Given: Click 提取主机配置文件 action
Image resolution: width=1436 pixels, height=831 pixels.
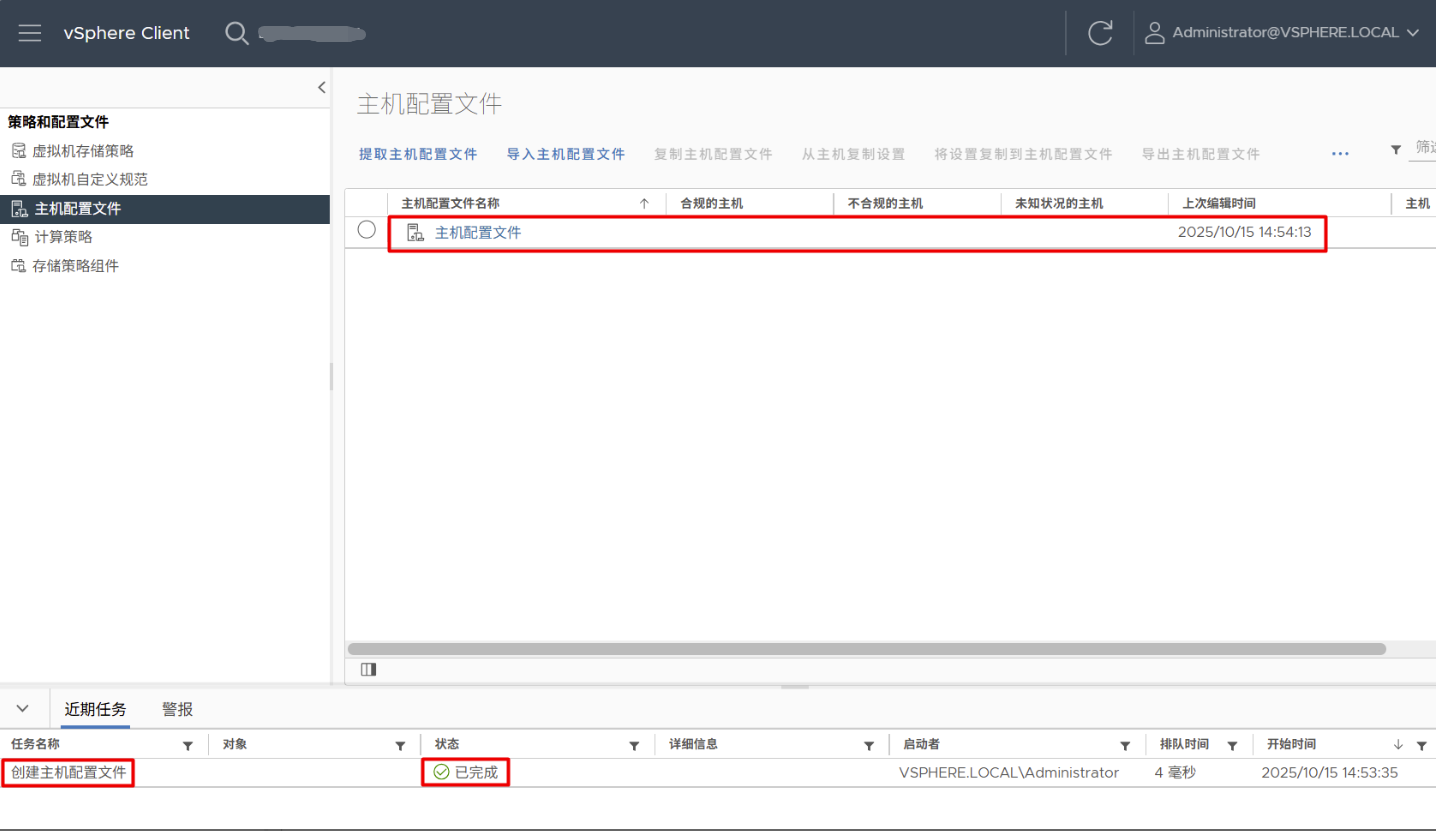Looking at the screenshot, I should (x=418, y=154).
